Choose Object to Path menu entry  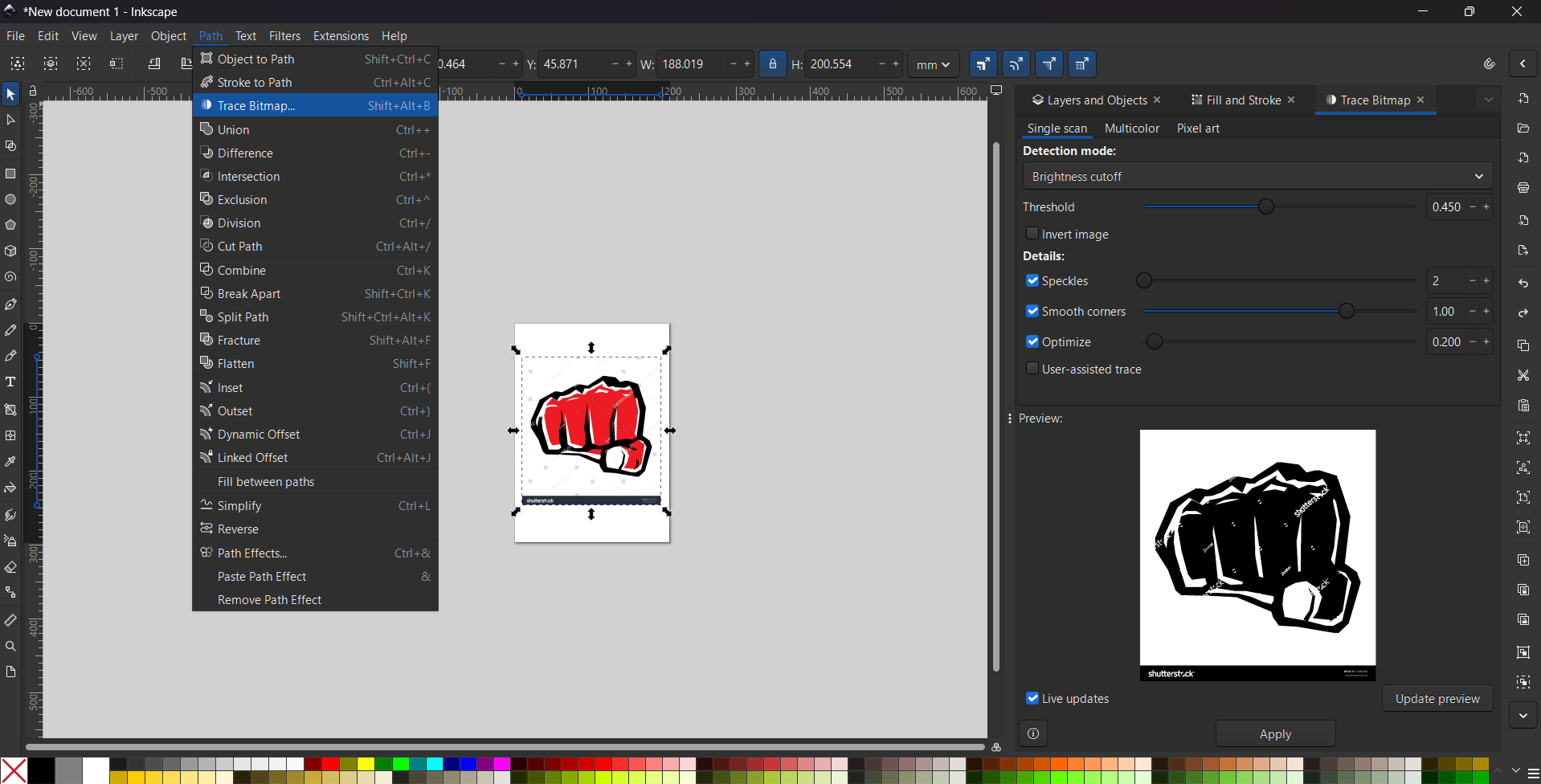coord(315,59)
